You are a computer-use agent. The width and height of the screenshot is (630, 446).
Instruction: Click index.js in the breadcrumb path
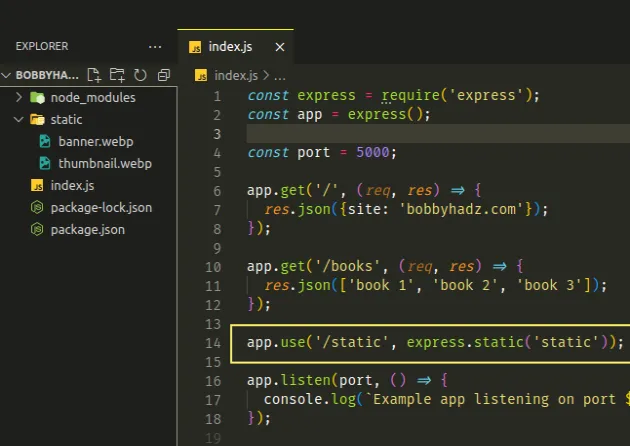[236, 75]
